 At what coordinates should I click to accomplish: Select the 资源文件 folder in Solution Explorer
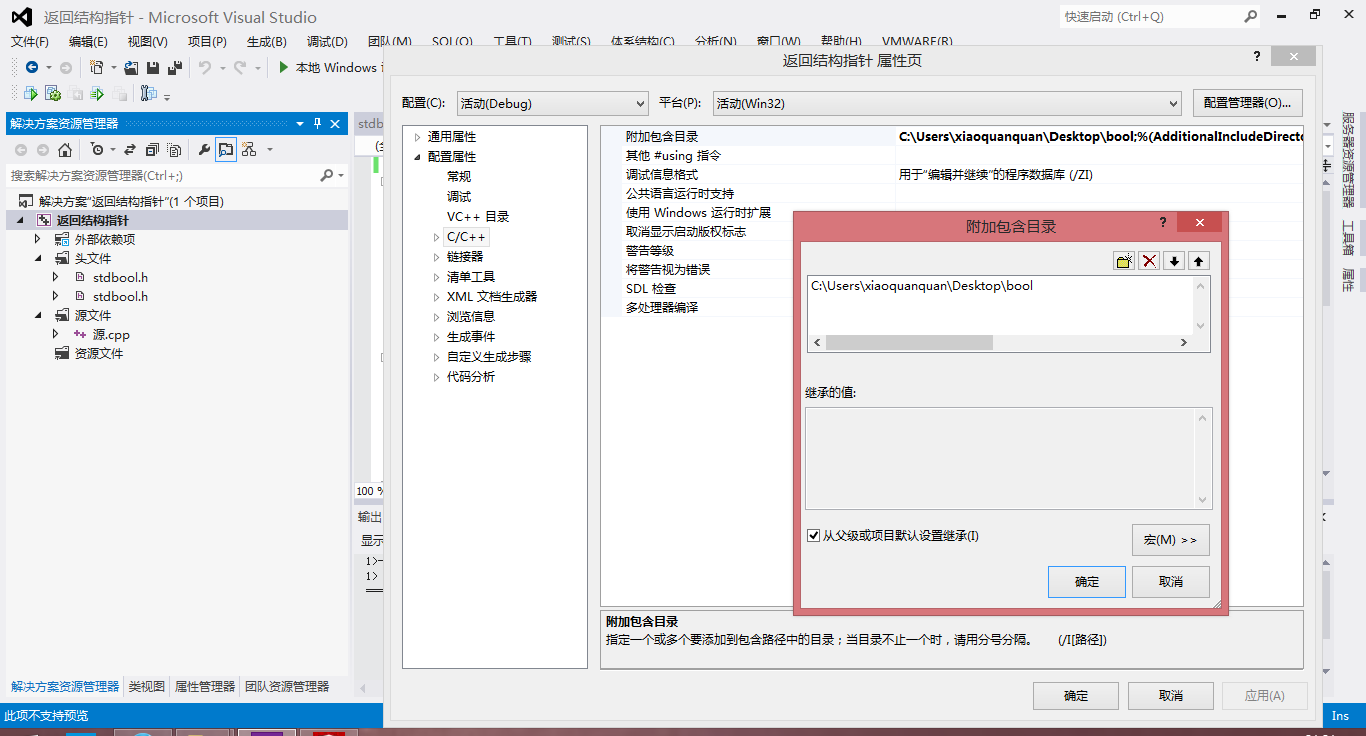(99, 353)
